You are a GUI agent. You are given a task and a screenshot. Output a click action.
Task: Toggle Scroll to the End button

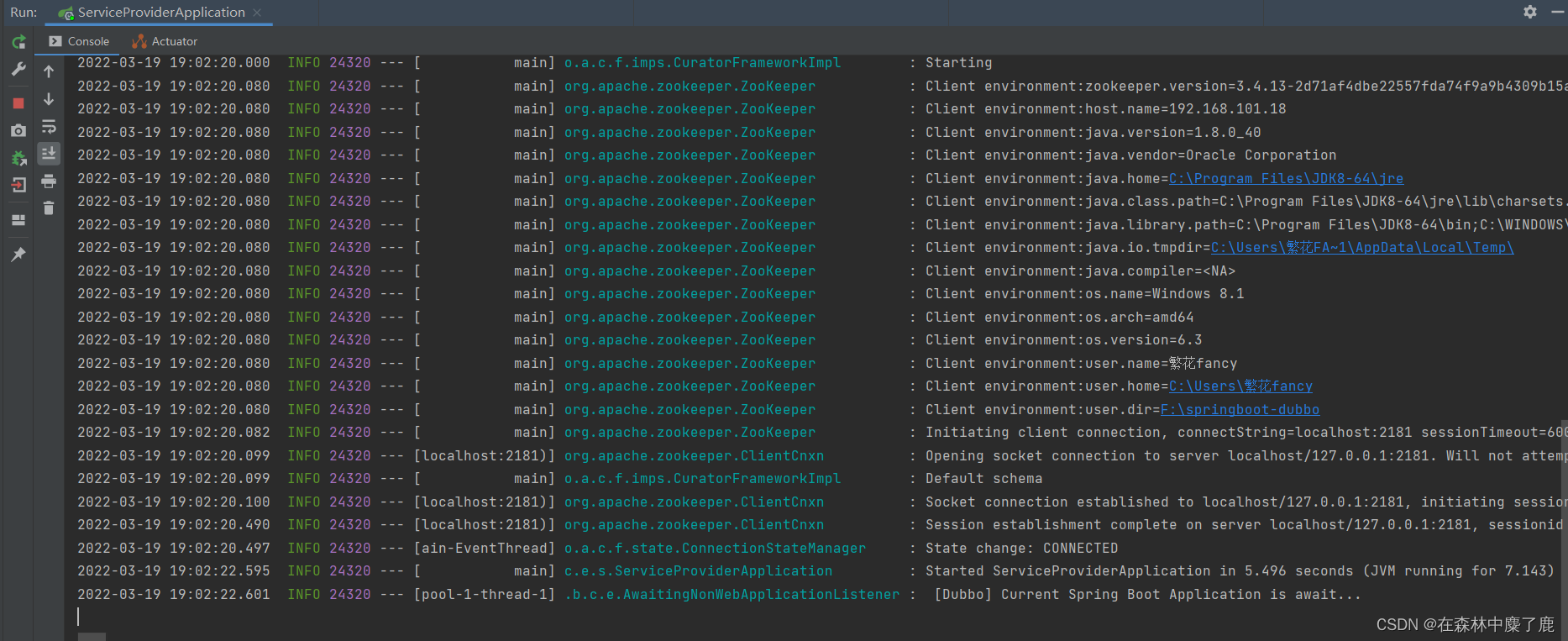49,154
